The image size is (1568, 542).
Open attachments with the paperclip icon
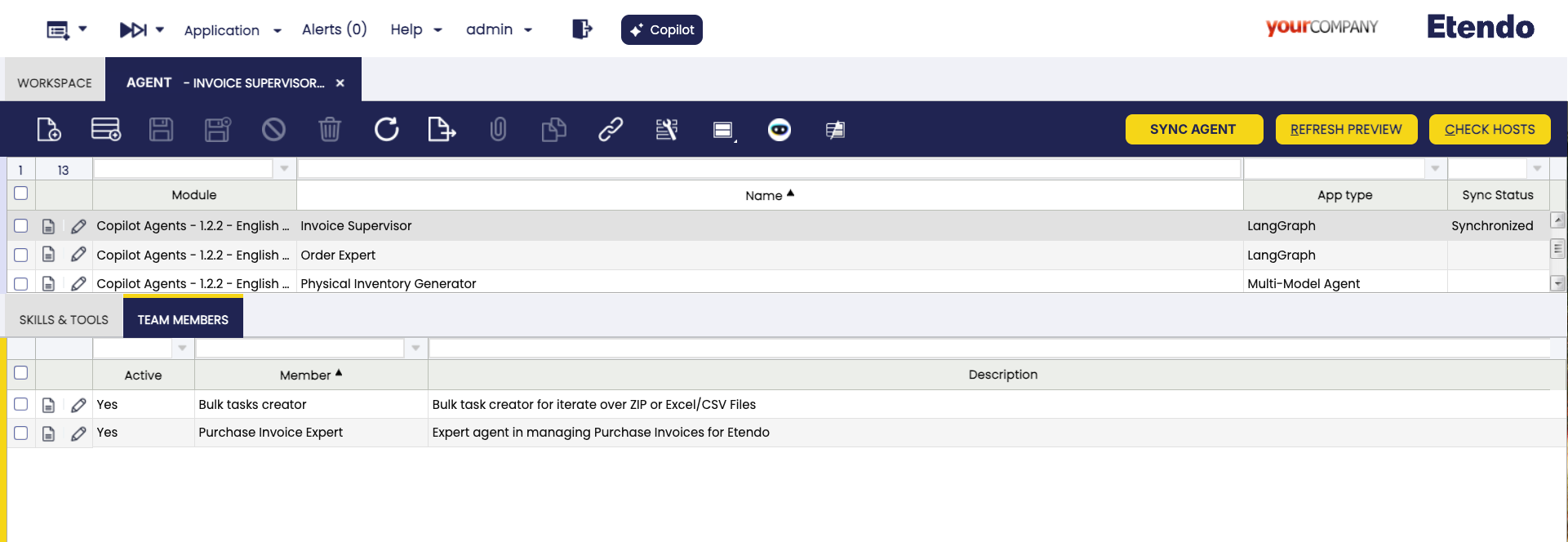coord(498,129)
